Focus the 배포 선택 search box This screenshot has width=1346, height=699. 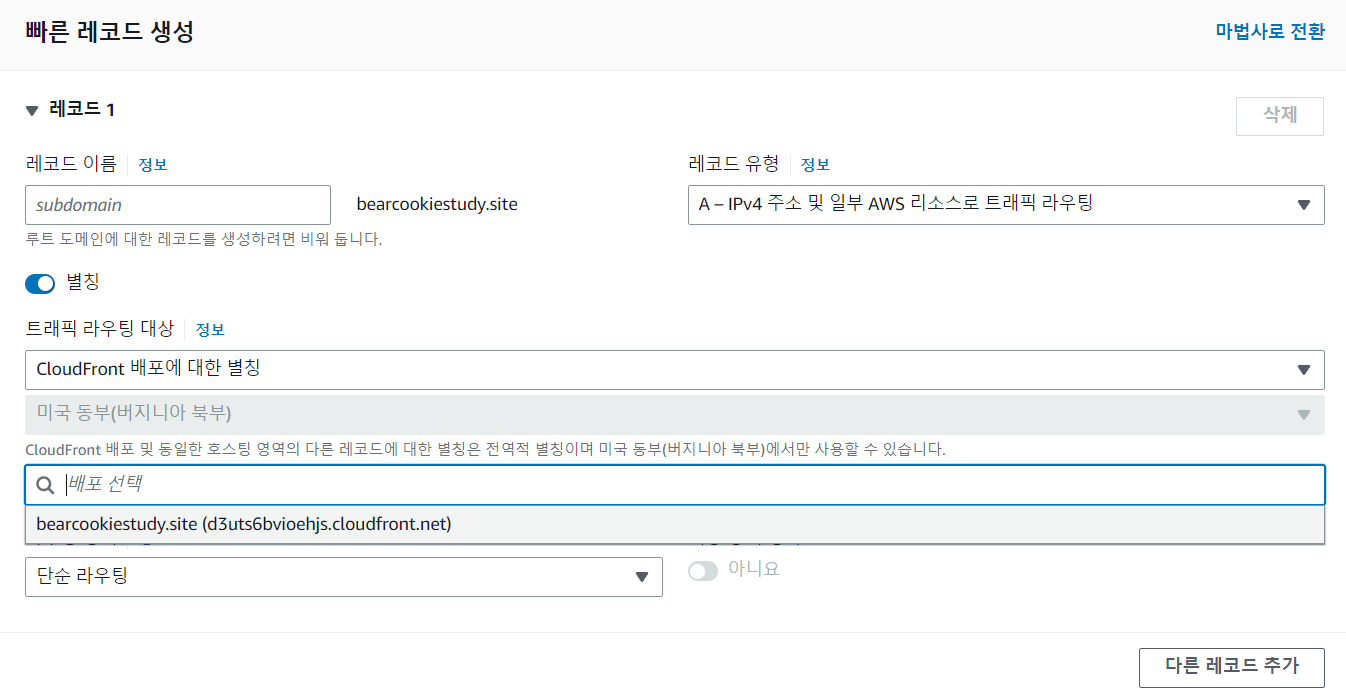690,485
